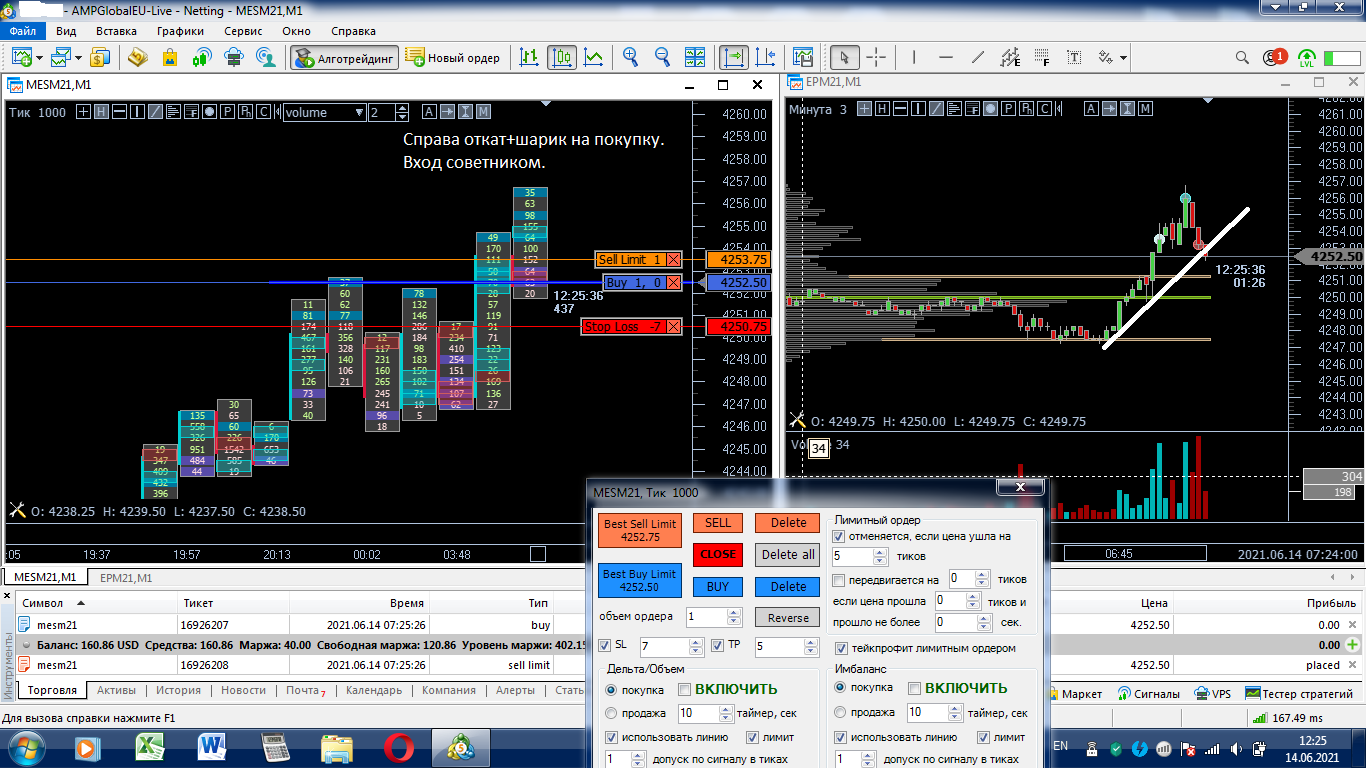Select the horizontal line drawing tool
This screenshot has height=768, width=1366.
point(946,58)
